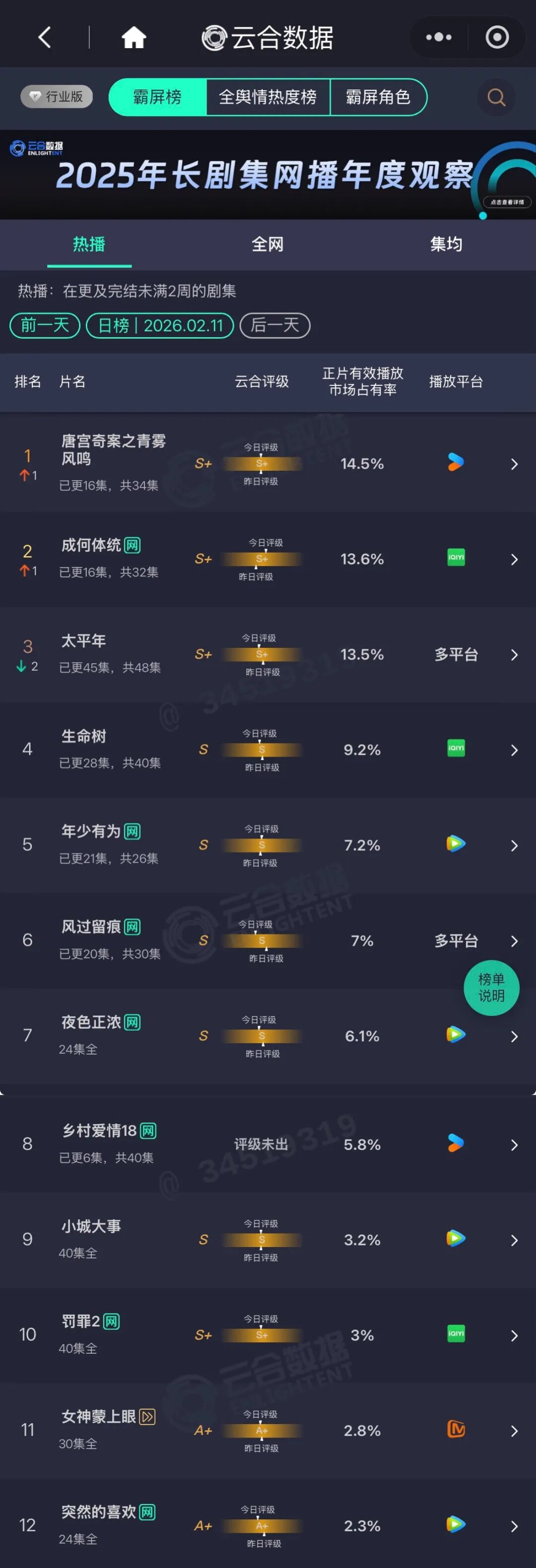Open search with the magnifier icon
This screenshot has height=1568, width=536.
[x=496, y=97]
